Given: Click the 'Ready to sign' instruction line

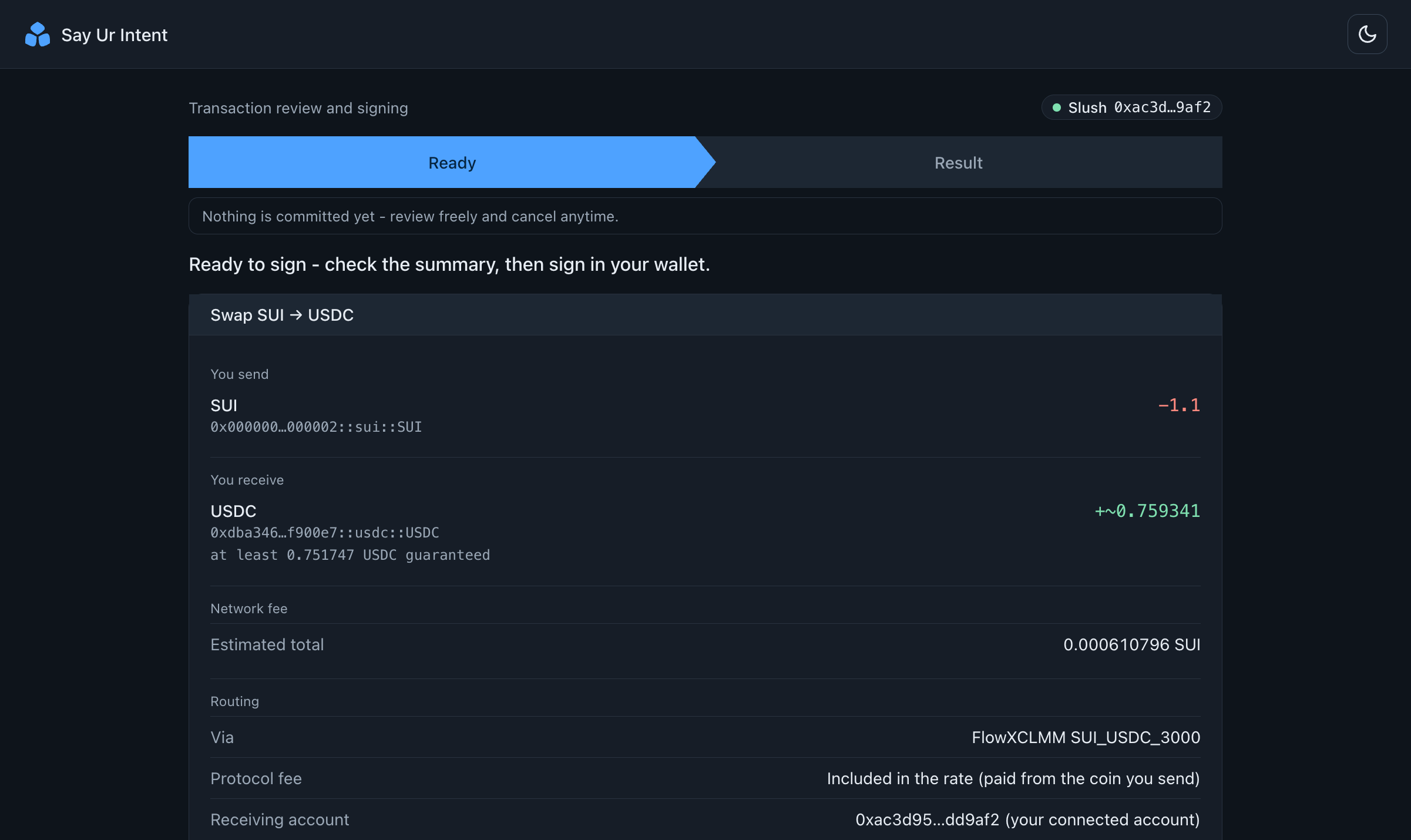Looking at the screenshot, I should (x=449, y=264).
